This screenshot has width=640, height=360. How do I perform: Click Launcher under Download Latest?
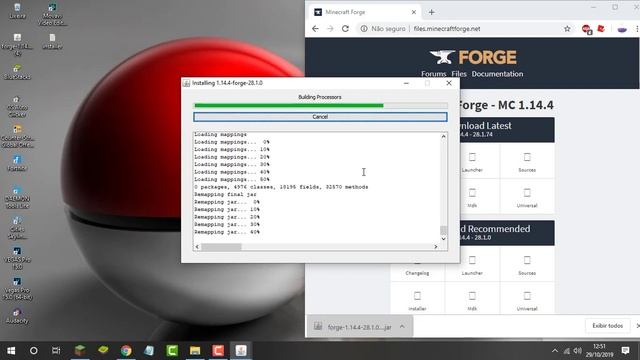472,162
